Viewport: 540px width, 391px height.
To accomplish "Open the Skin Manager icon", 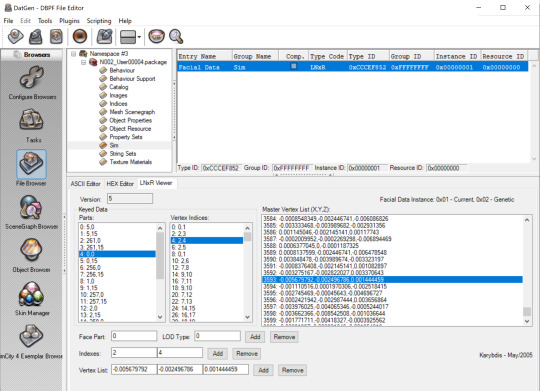I will (x=31, y=294).
